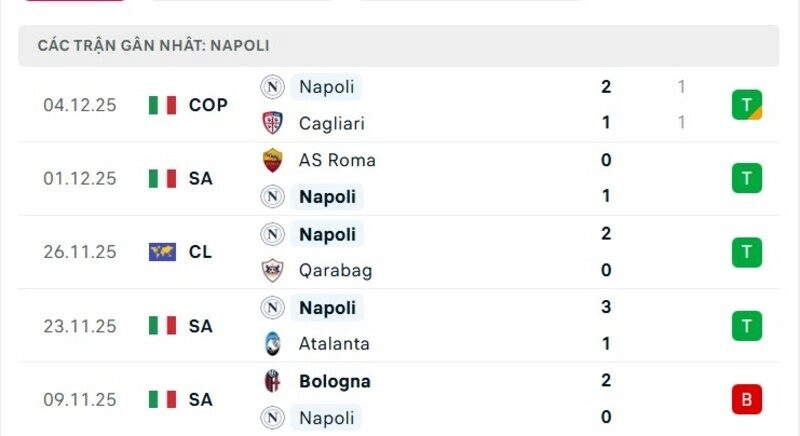Open the AS Roma team link
The image size is (800, 436).
click(337, 160)
